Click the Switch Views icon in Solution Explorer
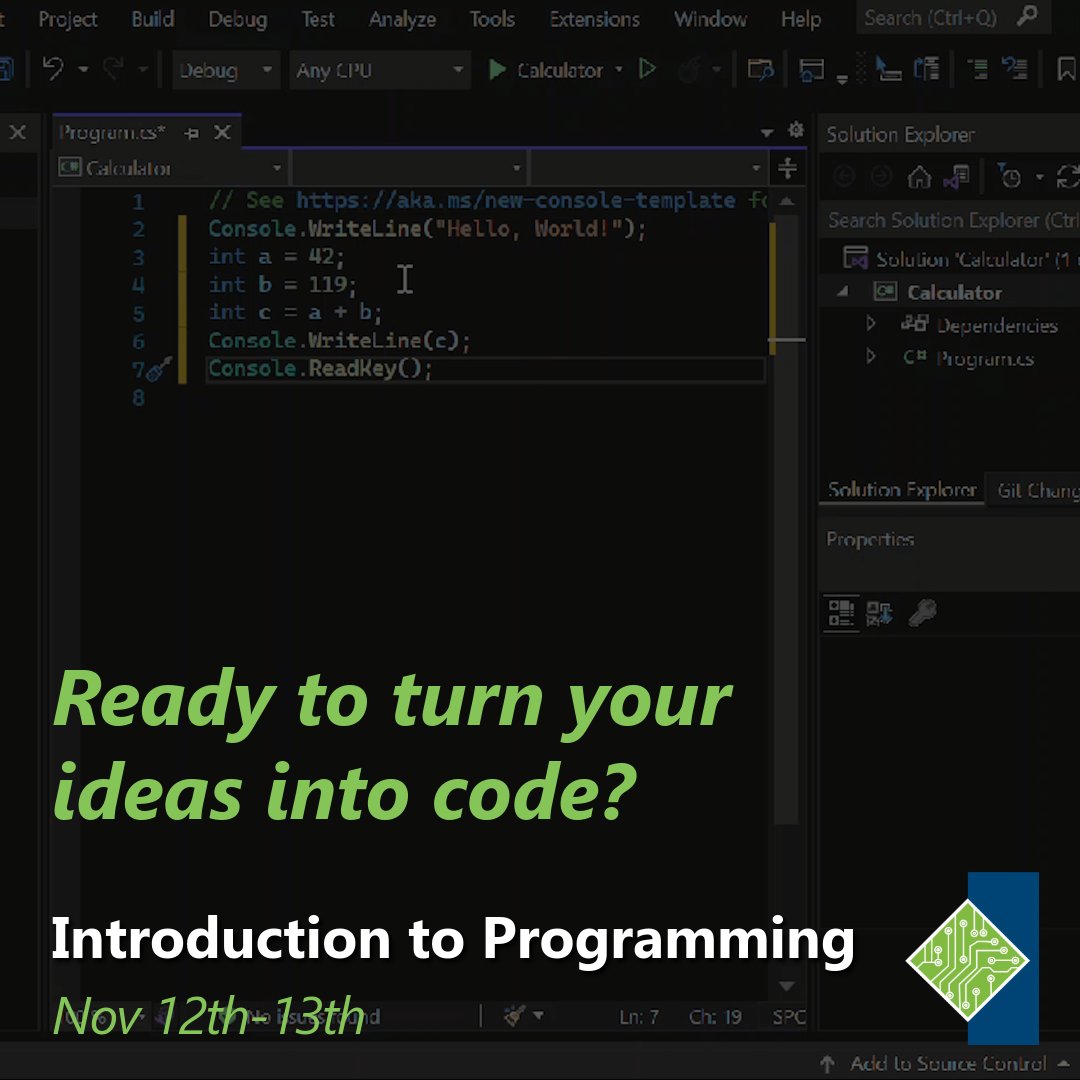The width and height of the screenshot is (1080, 1080). click(x=957, y=177)
